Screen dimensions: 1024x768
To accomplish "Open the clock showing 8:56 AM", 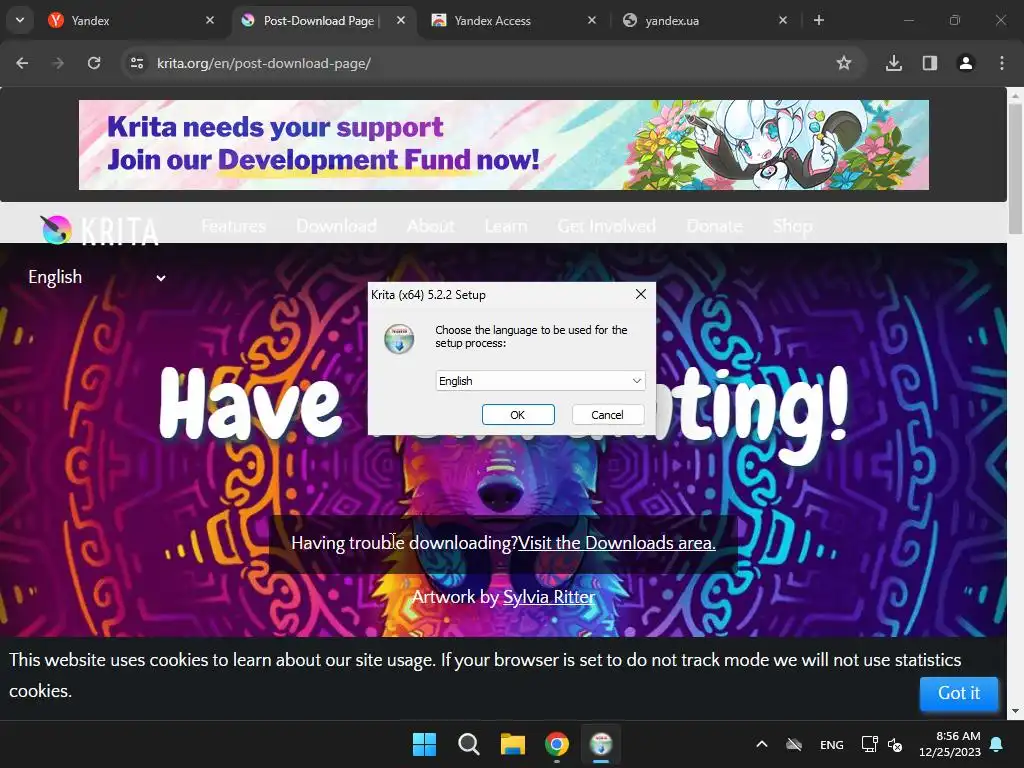I will 950,744.
